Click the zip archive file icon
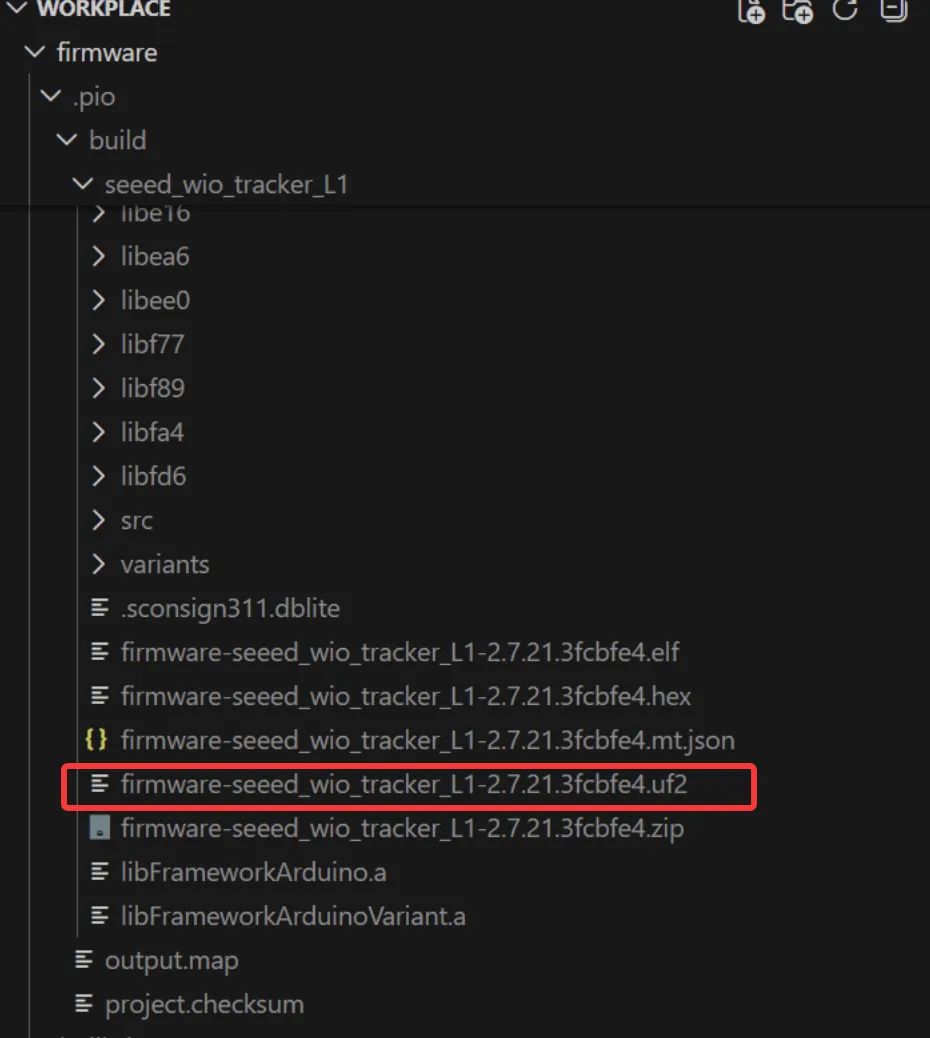This screenshot has height=1038, width=930. 99,828
